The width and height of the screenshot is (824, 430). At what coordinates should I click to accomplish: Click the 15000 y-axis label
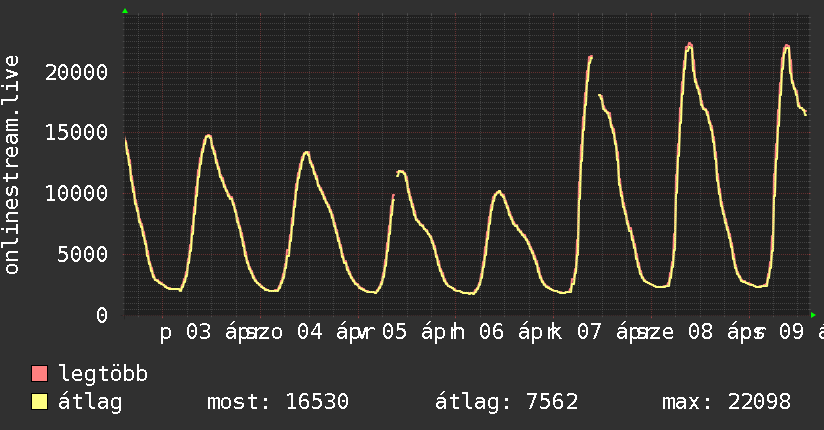77,132
